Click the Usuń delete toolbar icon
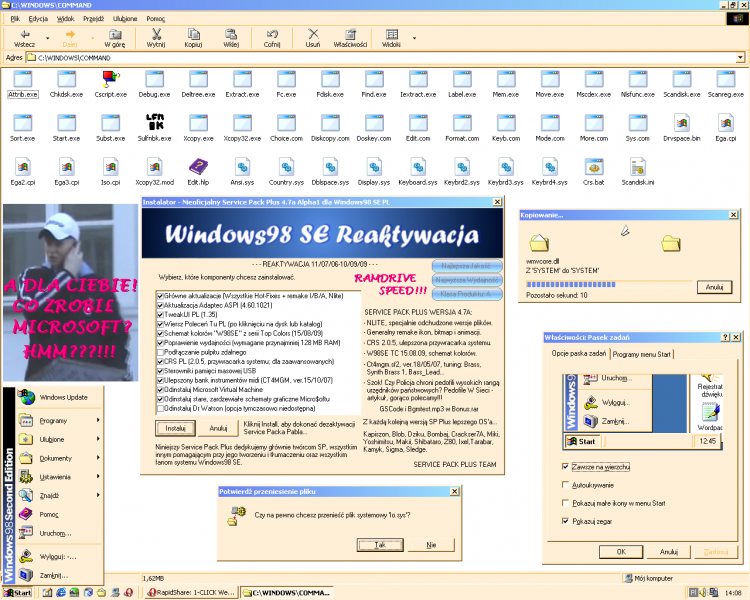 coord(313,34)
